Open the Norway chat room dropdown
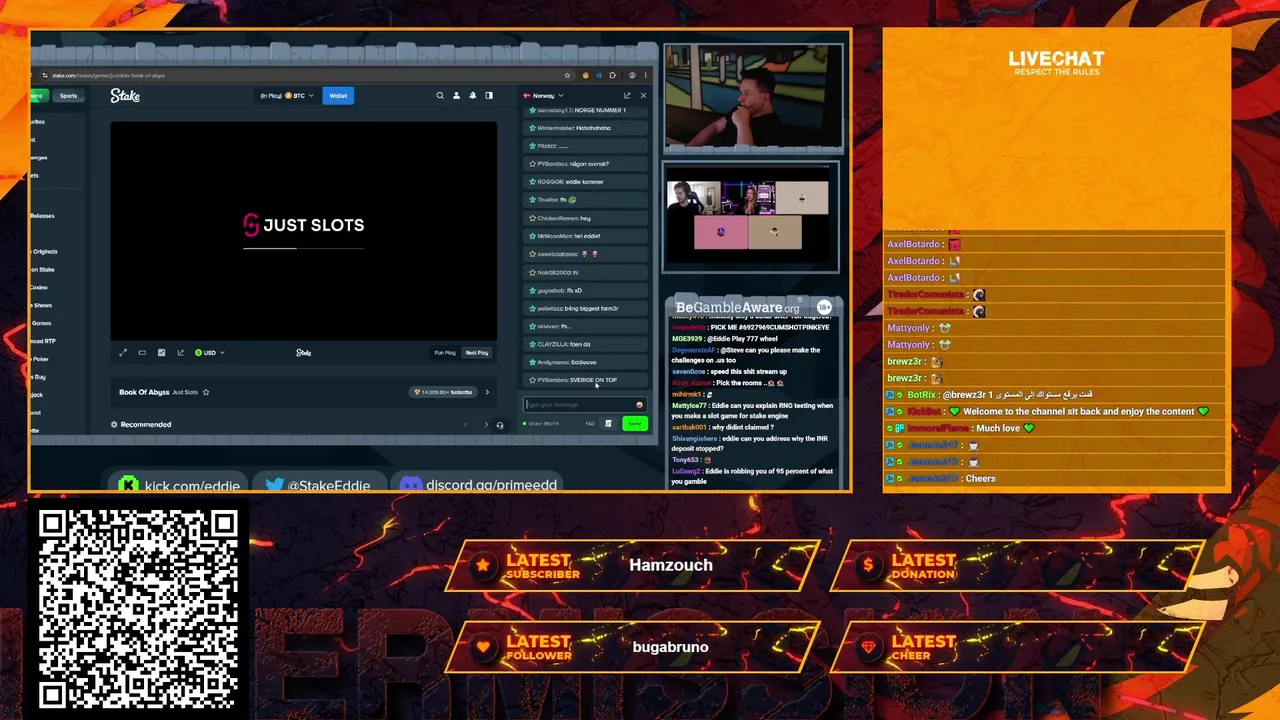 tap(546, 96)
